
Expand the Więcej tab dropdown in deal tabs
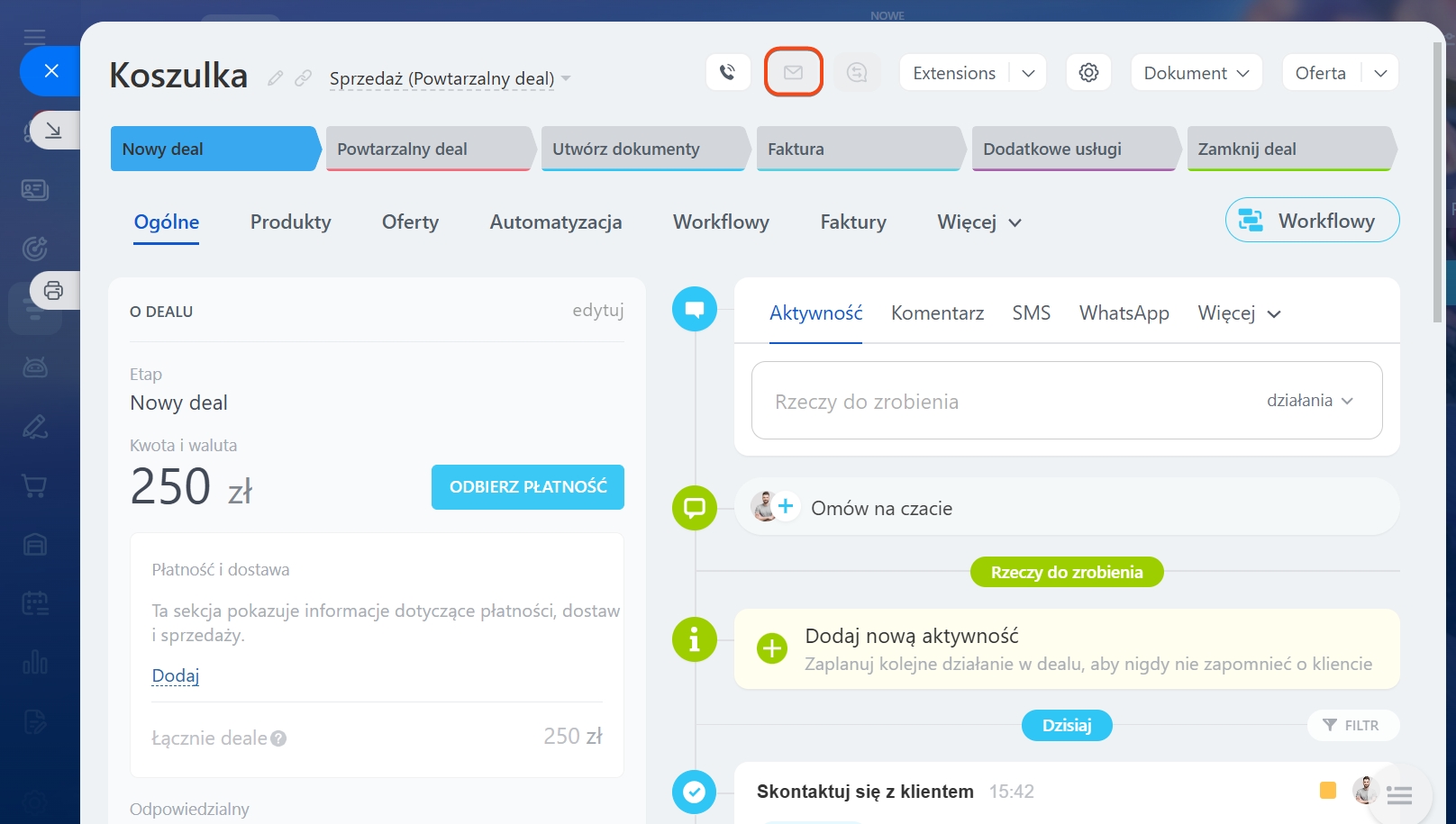click(979, 222)
